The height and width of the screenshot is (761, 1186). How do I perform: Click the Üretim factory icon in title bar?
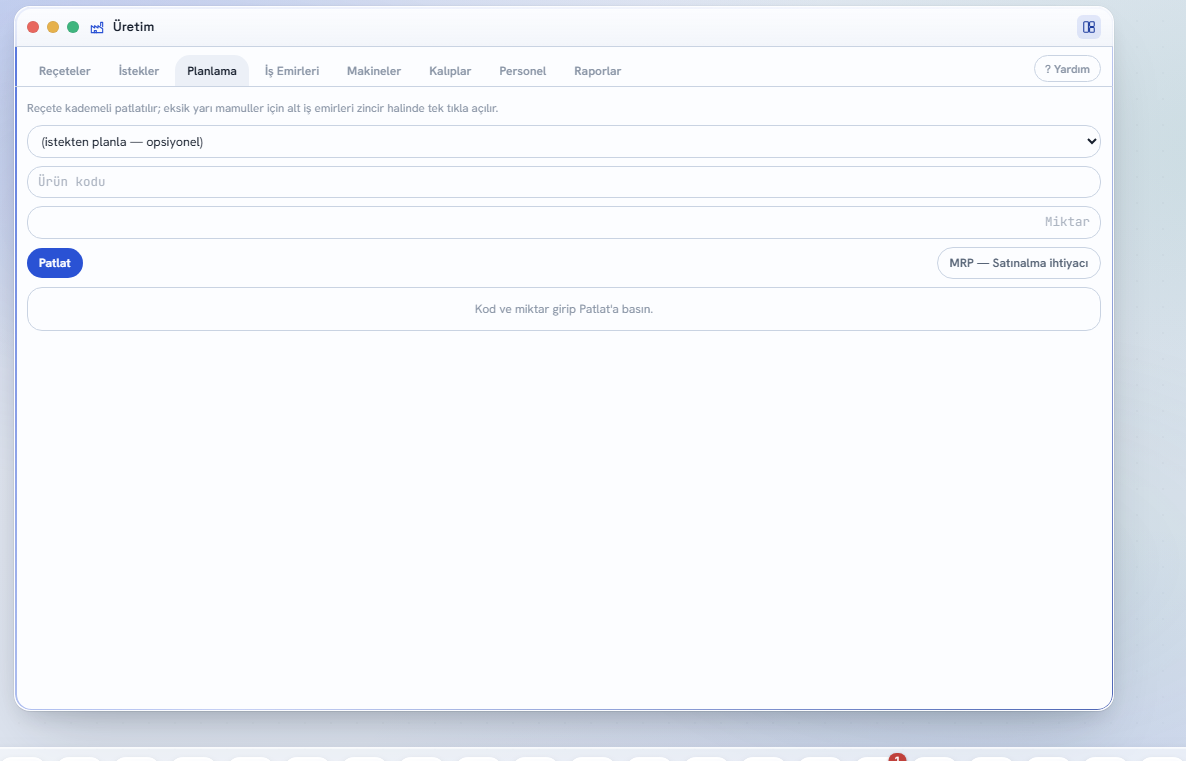coord(97,27)
